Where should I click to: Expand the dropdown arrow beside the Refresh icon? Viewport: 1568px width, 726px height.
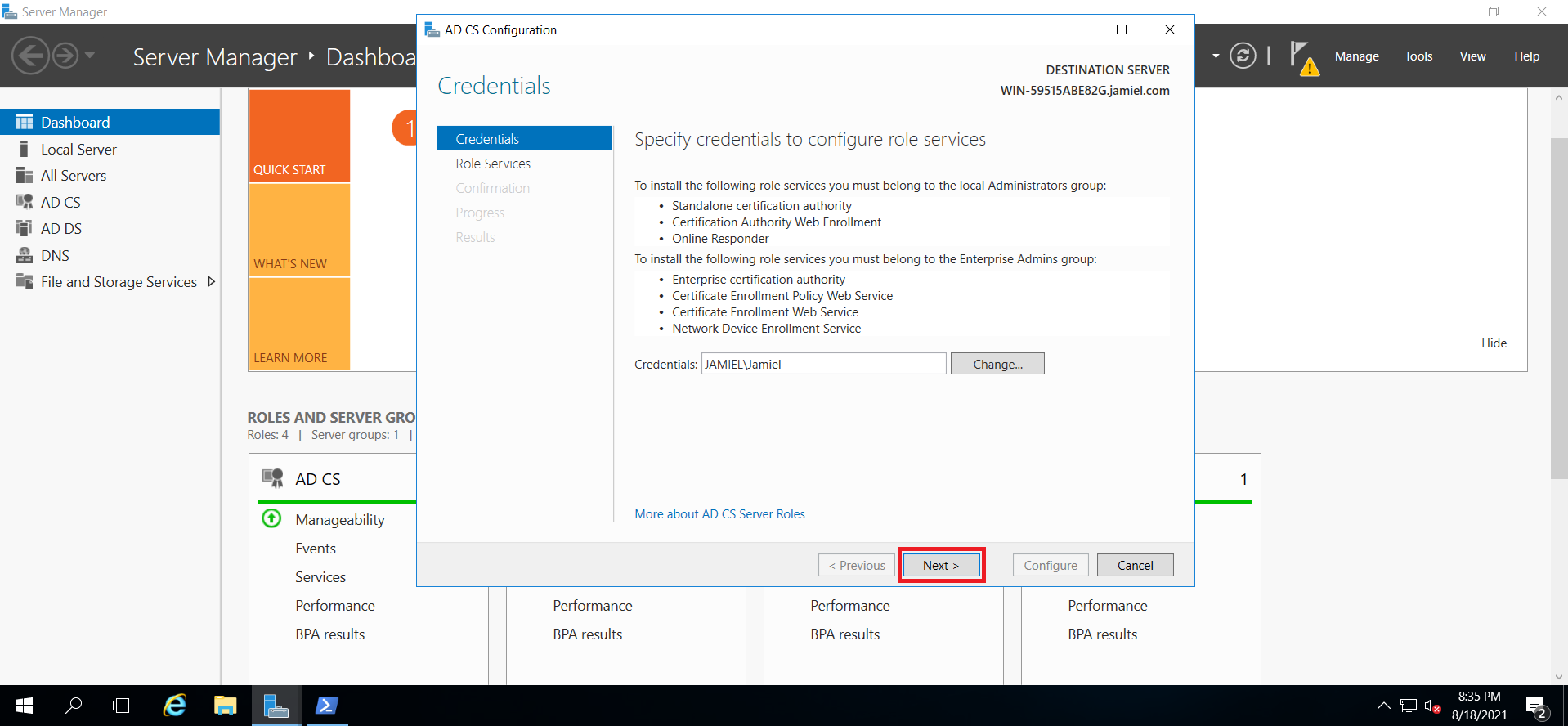[x=1216, y=56]
